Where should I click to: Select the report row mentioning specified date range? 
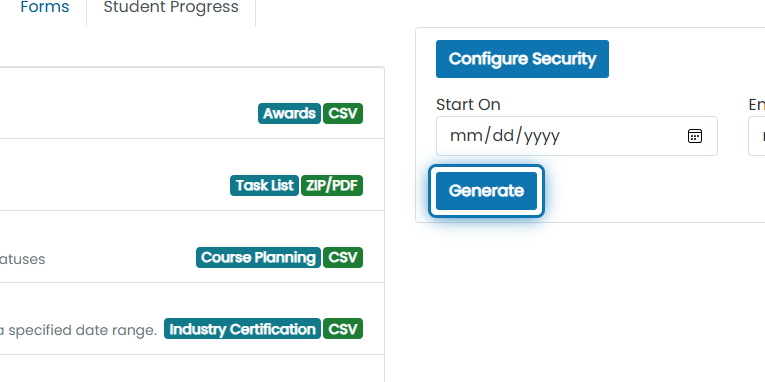(192, 319)
